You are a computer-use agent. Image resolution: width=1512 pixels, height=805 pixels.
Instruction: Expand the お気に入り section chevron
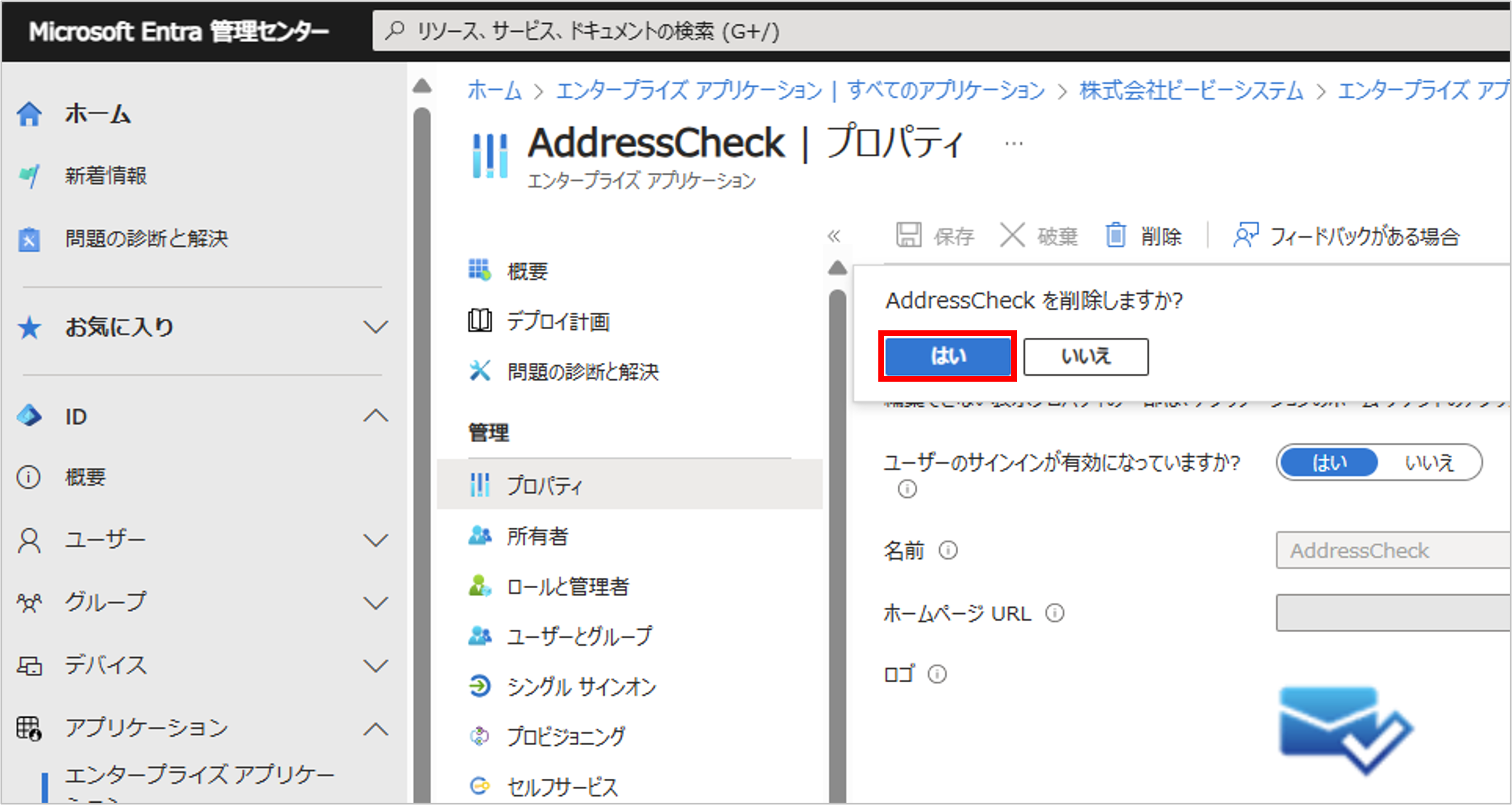tap(376, 327)
